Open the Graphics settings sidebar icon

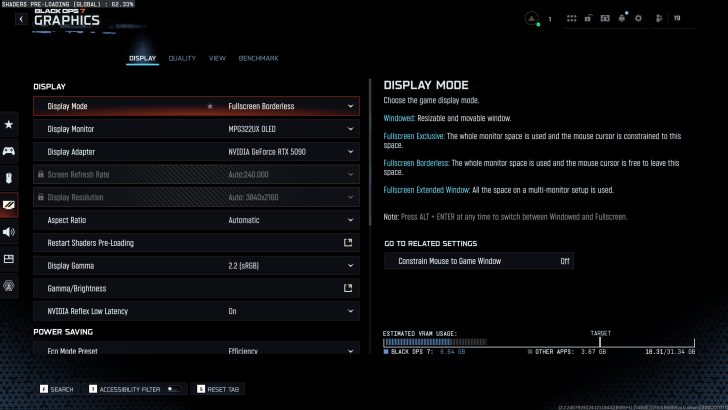(x=9, y=205)
